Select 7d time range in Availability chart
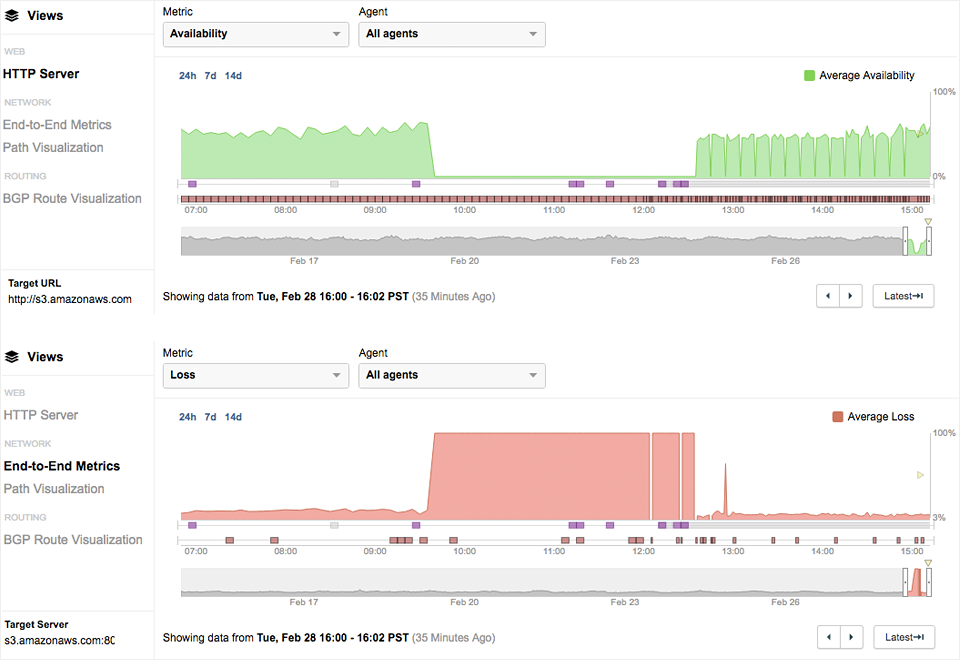 click(210, 75)
